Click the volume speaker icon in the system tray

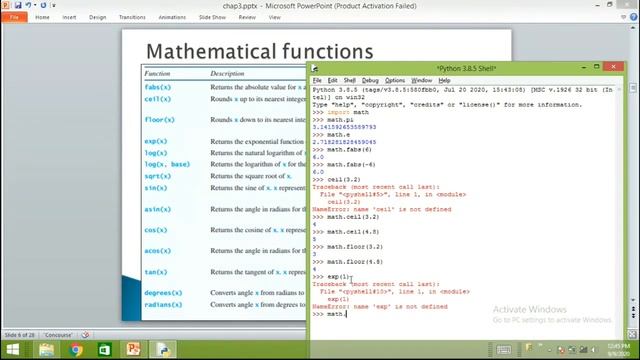[x=593, y=350]
